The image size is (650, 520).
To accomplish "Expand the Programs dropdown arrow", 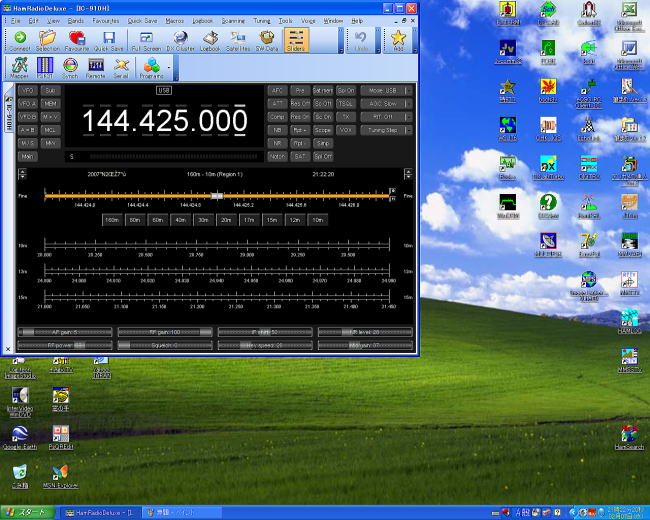I will click(169, 68).
